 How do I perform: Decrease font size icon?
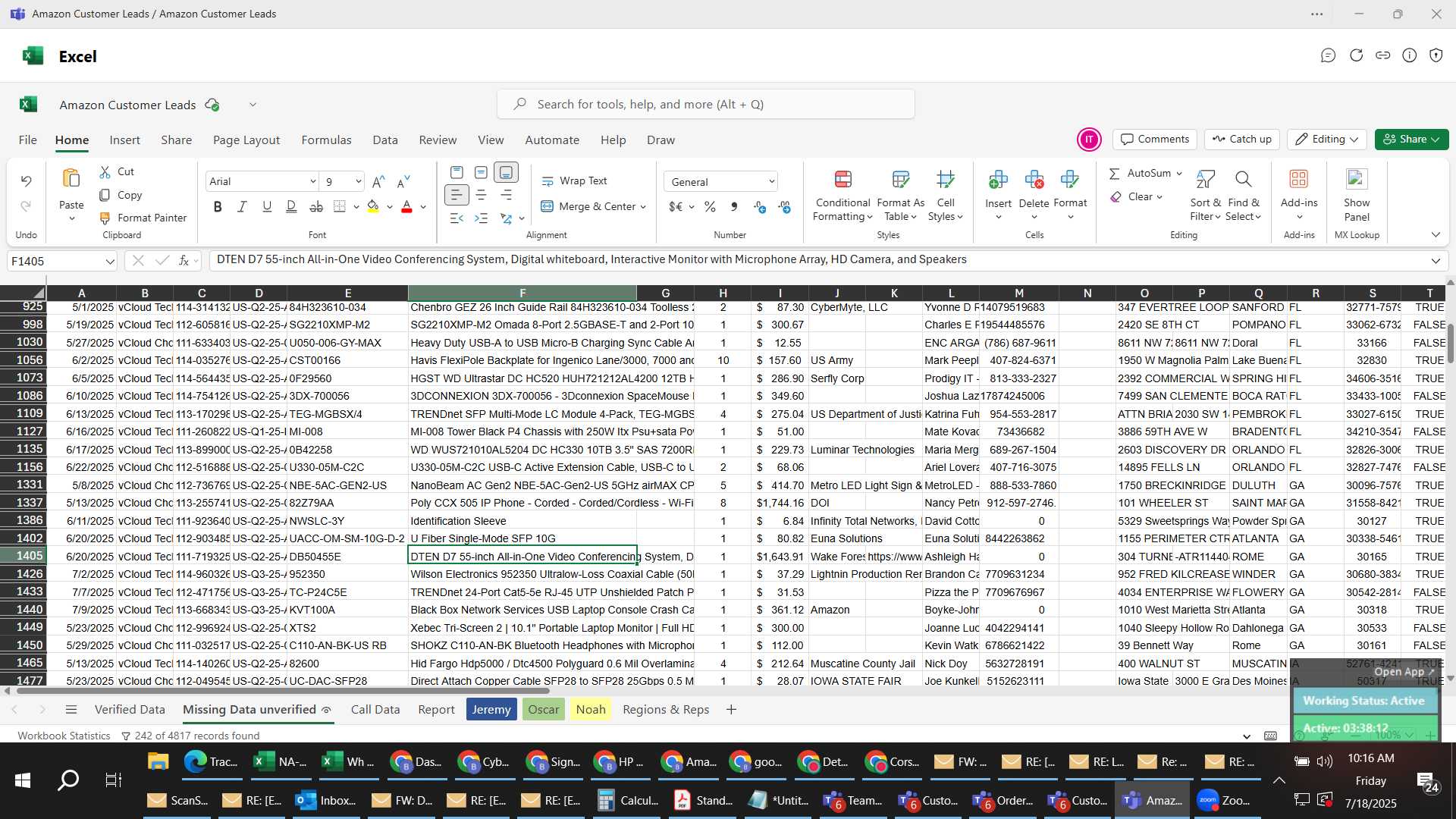(x=403, y=181)
